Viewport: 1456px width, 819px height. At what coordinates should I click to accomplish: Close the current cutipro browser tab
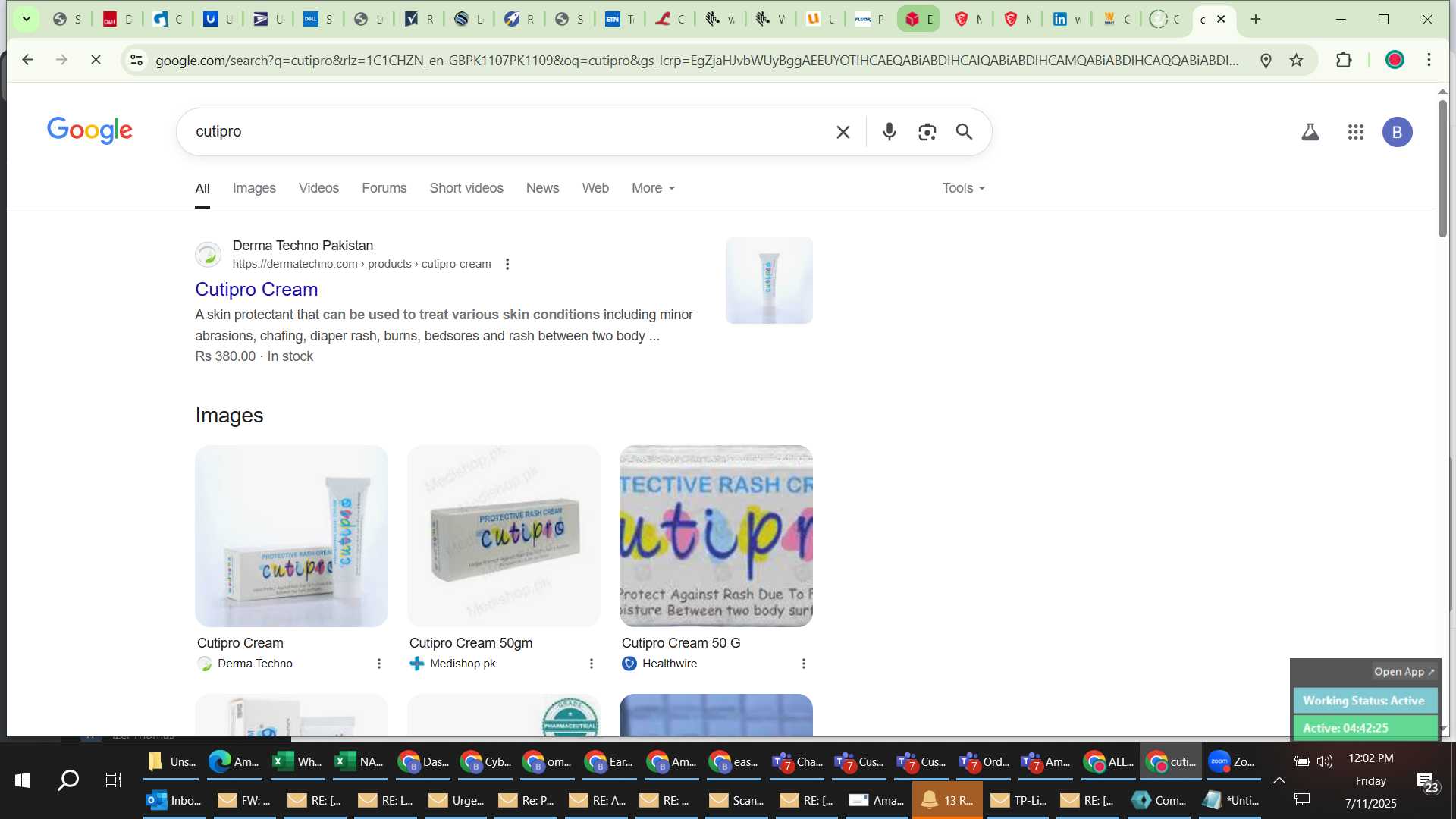coord(1221,19)
